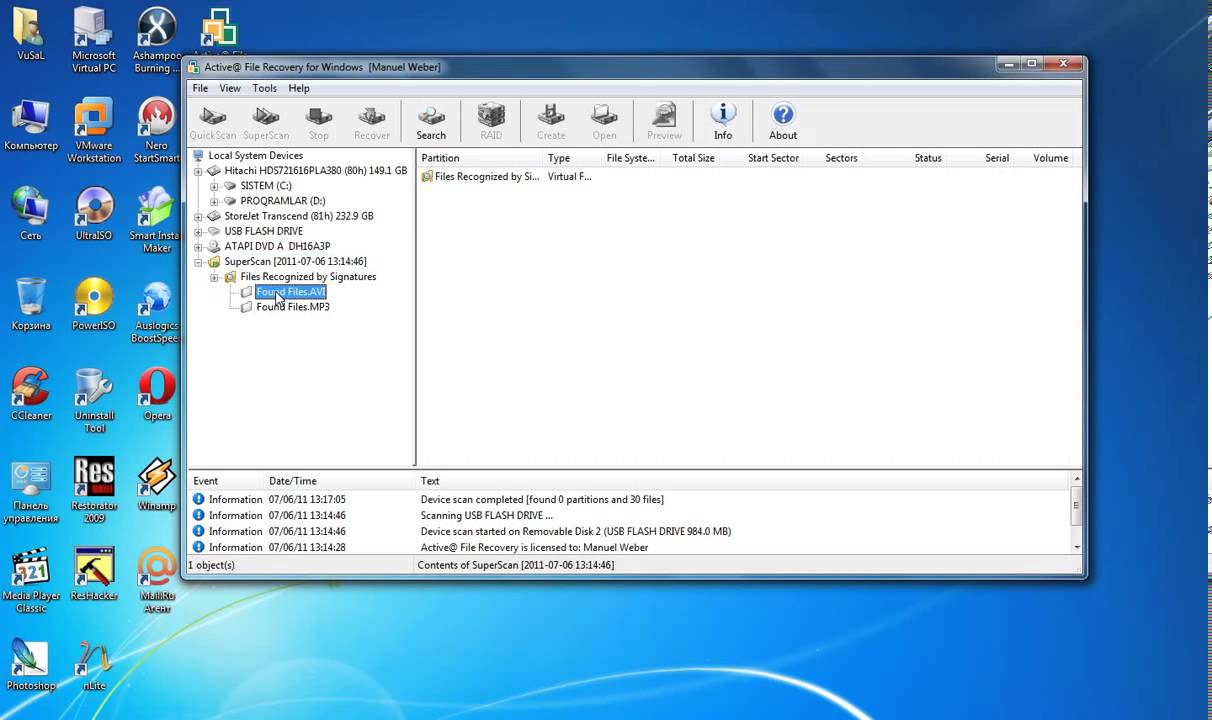The width and height of the screenshot is (1212, 720).
Task: Select Local System Devices root item
Action: tap(255, 156)
